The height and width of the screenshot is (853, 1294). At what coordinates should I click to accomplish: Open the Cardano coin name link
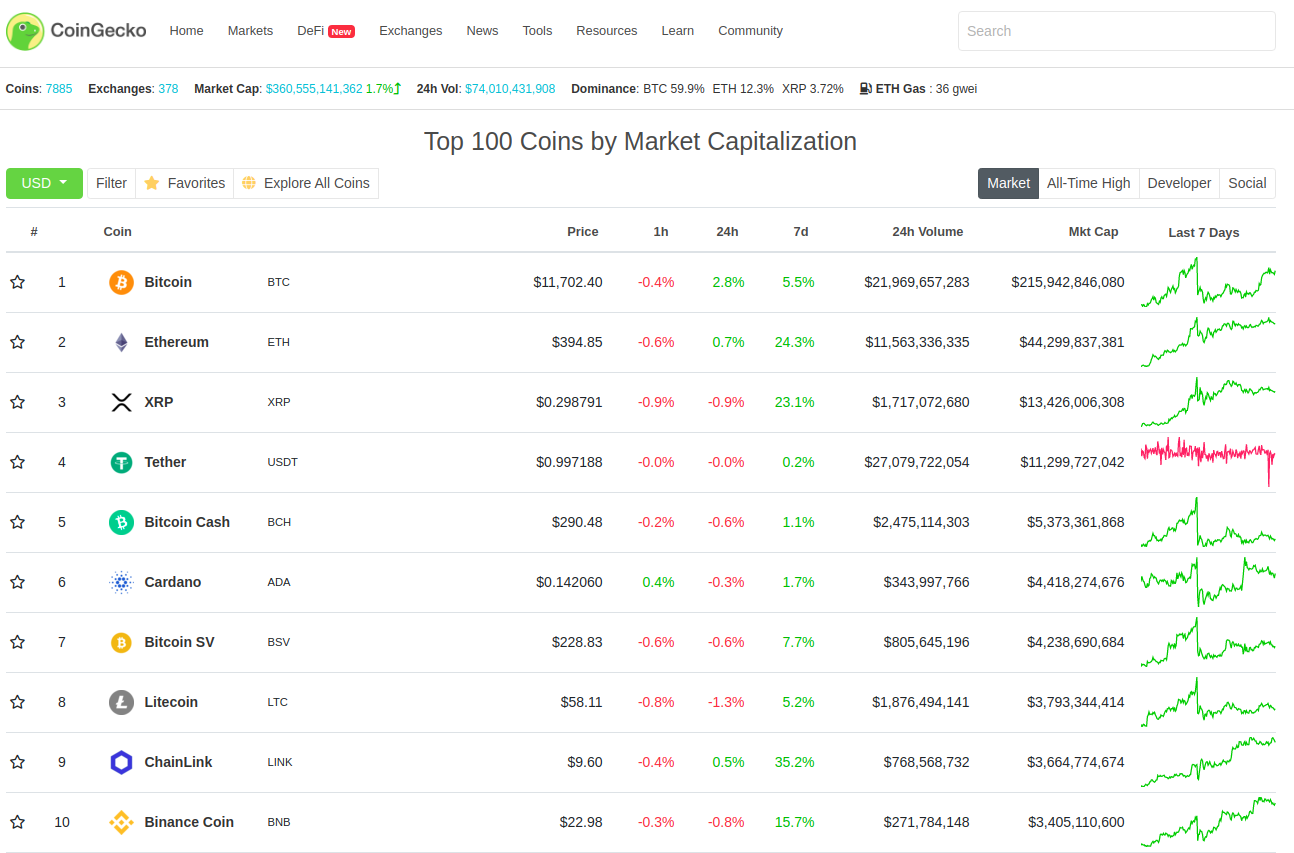click(x=173, y=582)
